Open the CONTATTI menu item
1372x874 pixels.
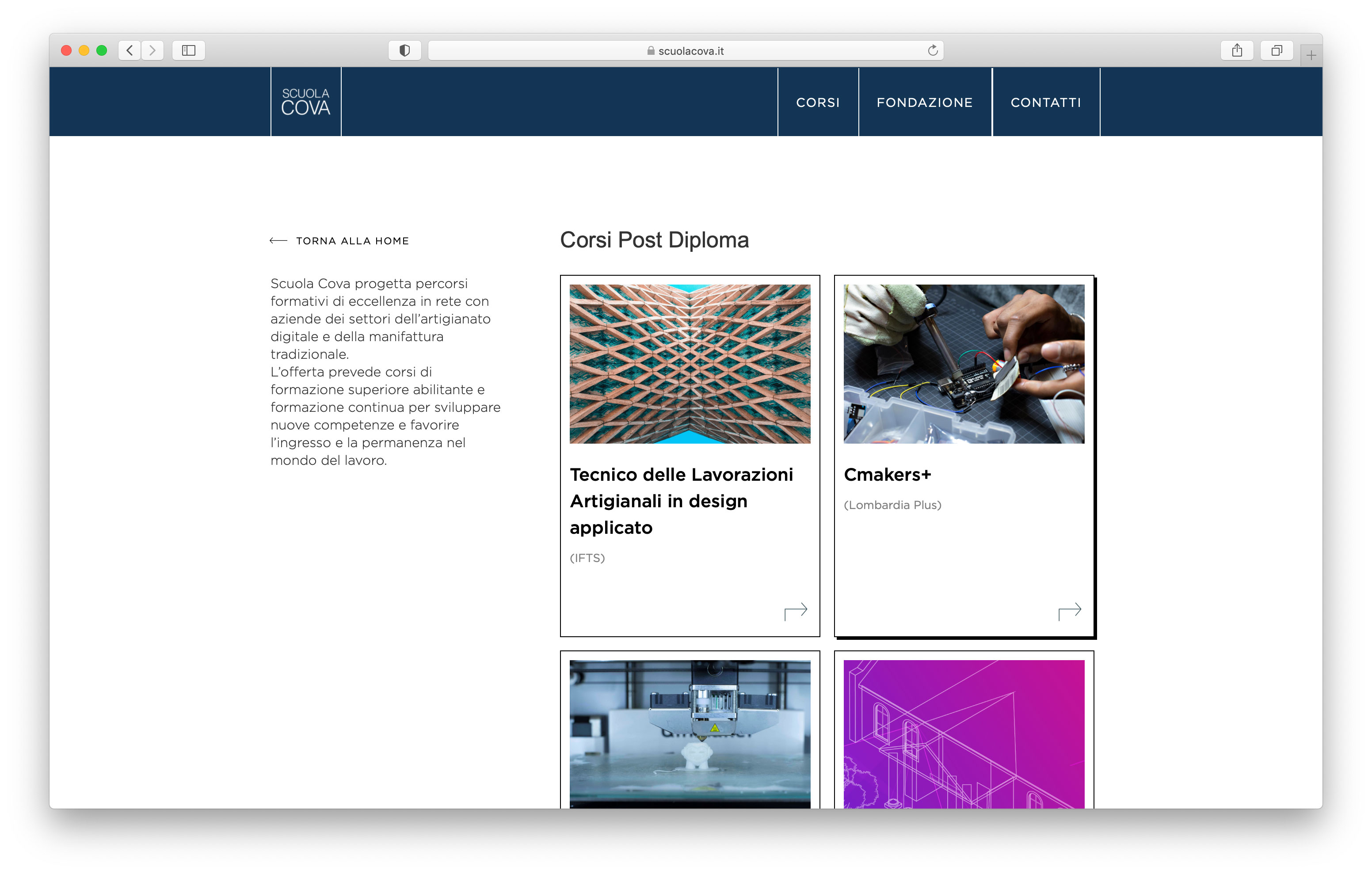point(1045,103)
